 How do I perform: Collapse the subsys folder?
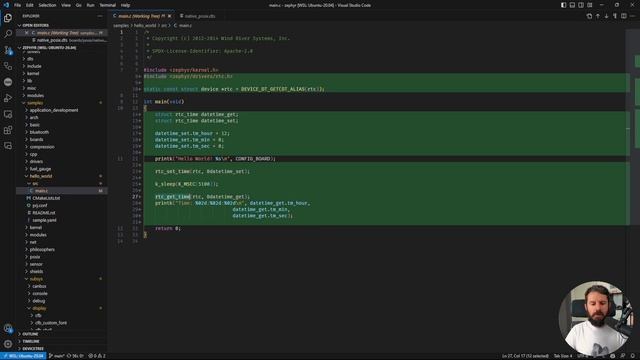coord(36,279)
